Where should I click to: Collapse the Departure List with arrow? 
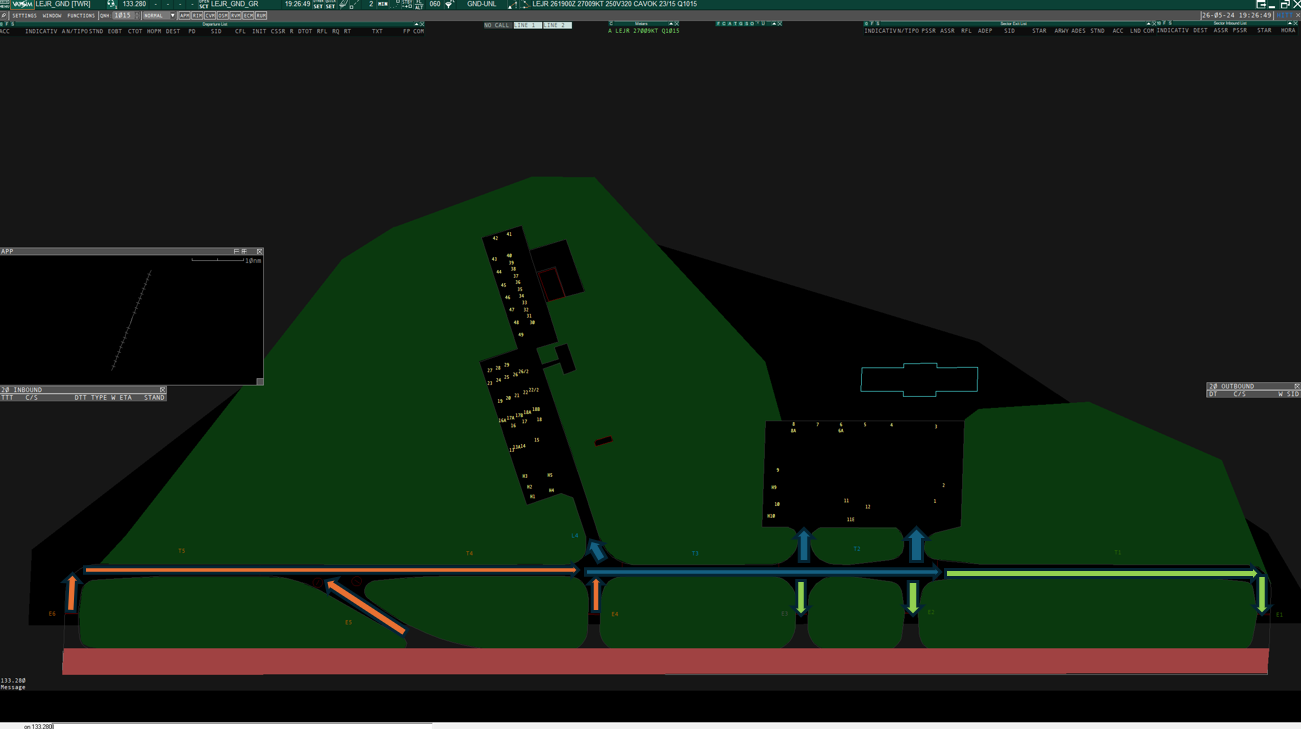416,24
